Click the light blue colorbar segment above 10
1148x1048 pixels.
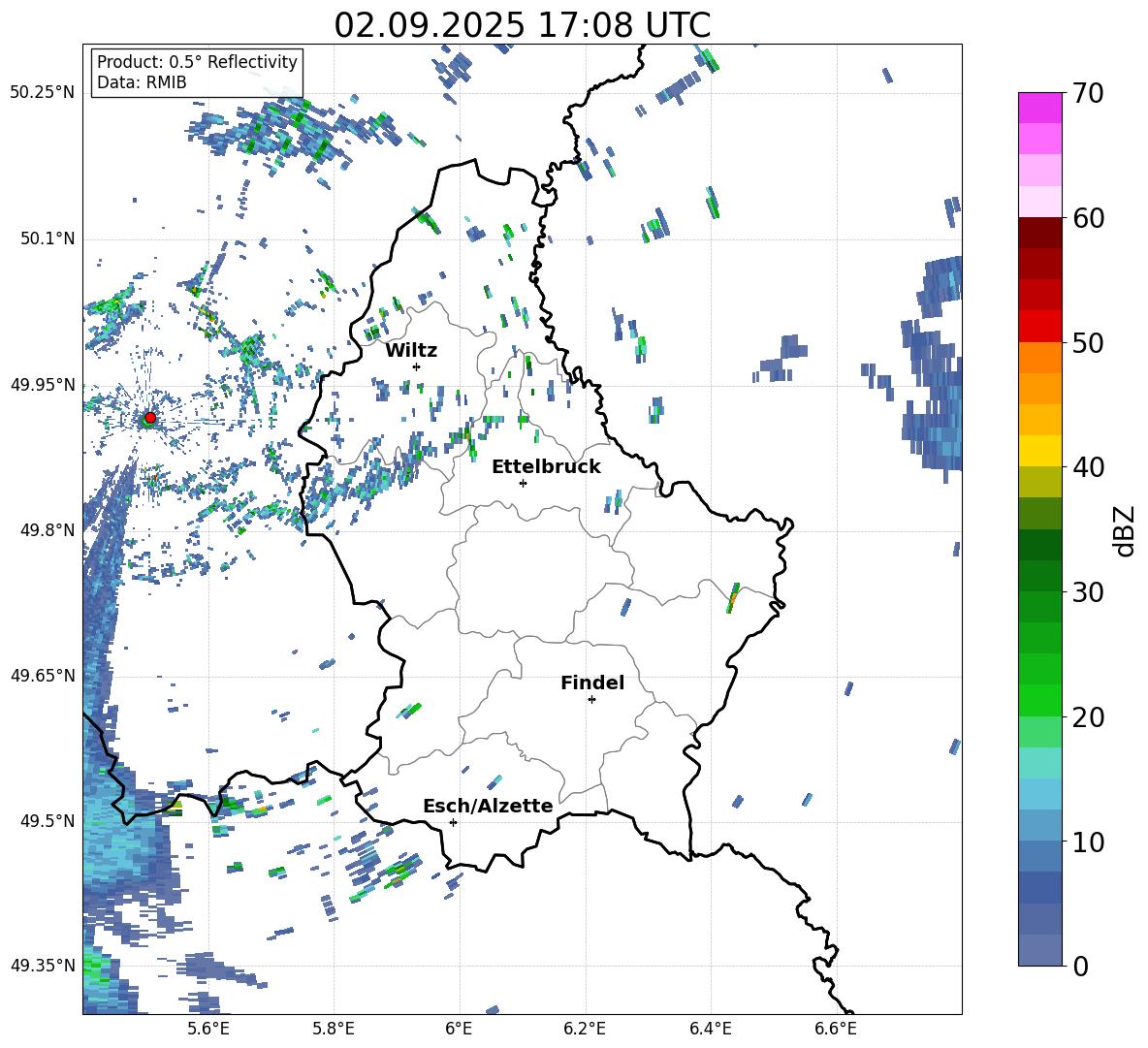tap(1039, 794)
